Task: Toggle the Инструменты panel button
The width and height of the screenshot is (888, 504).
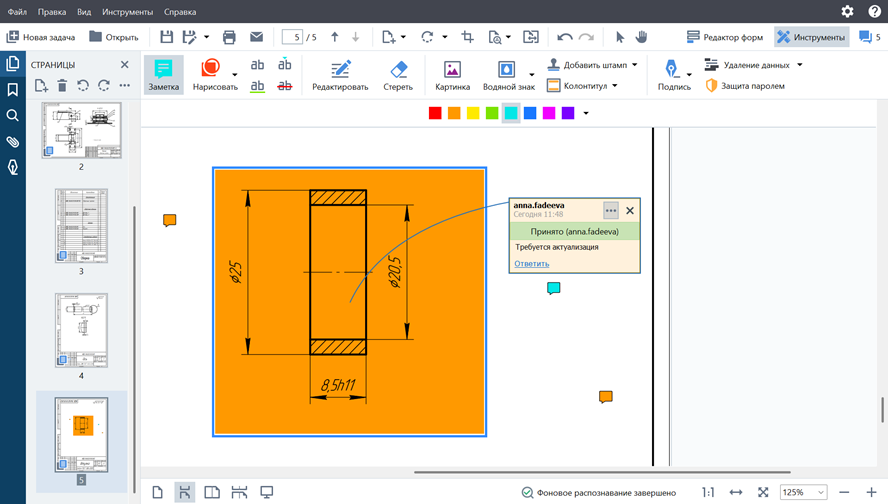Action: tap(811, 37)
